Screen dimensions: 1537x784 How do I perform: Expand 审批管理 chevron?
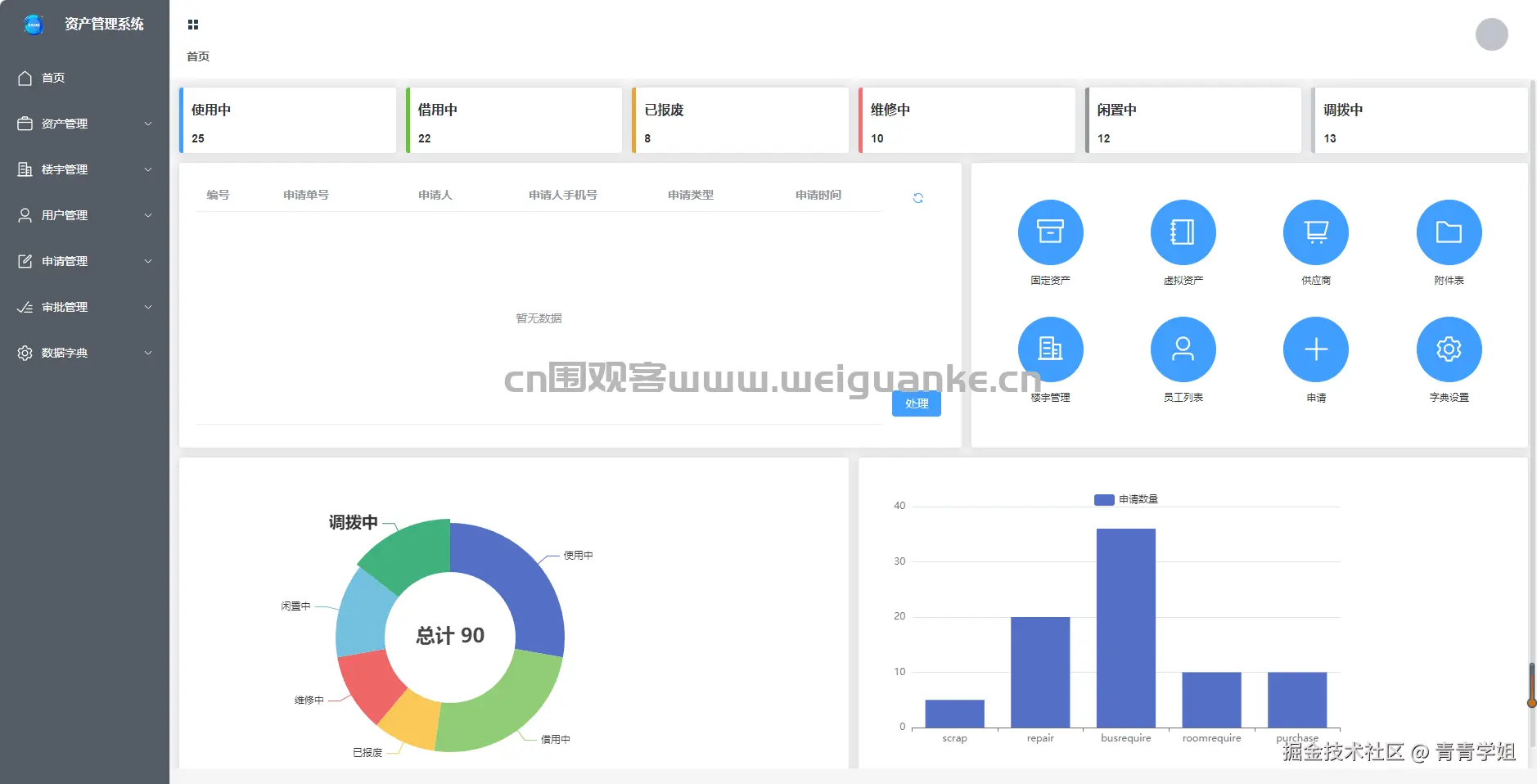click(x=148, y=307)
